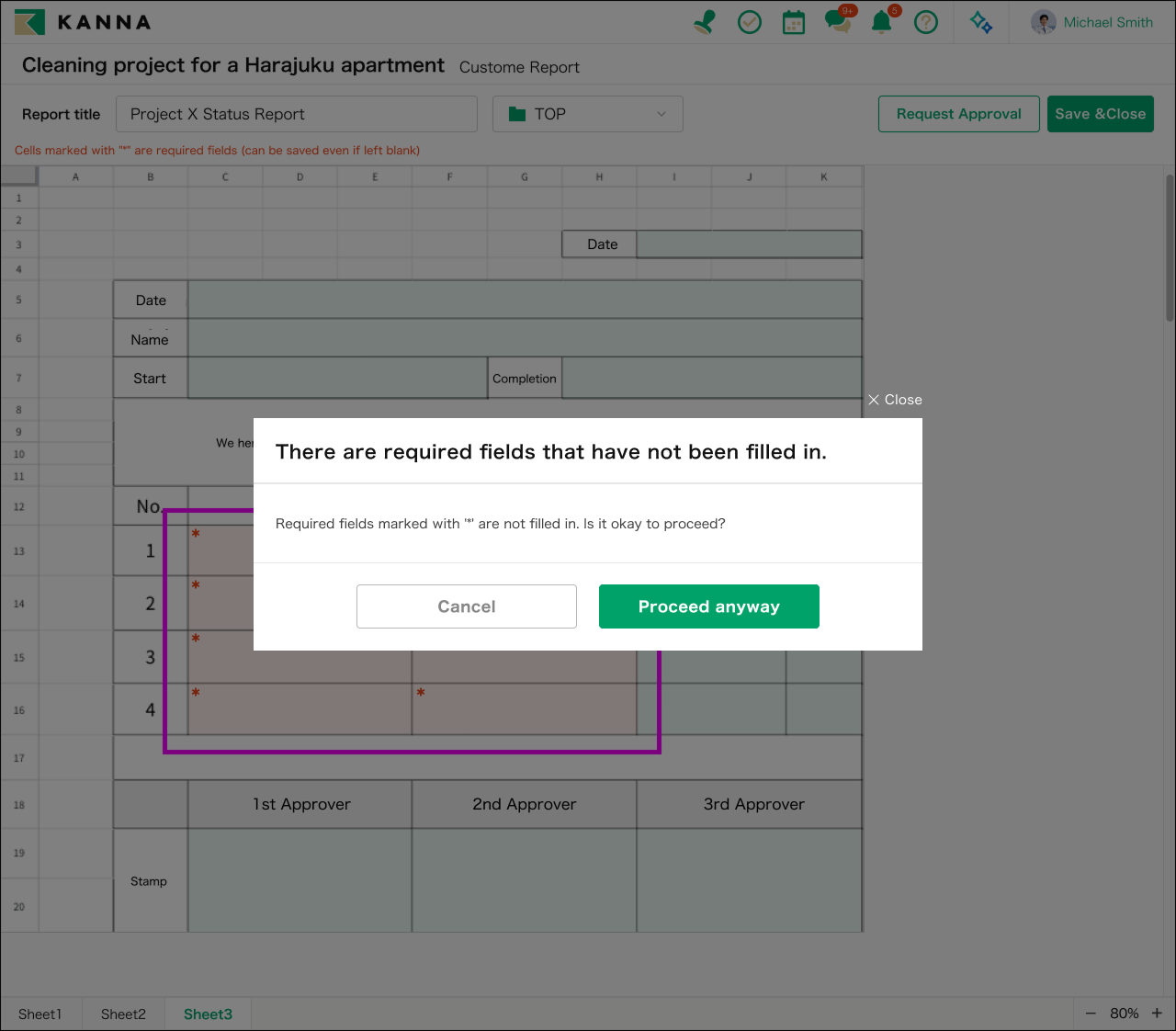
Task: Click the help question mark icon
Action: click(x=926, y=22)
